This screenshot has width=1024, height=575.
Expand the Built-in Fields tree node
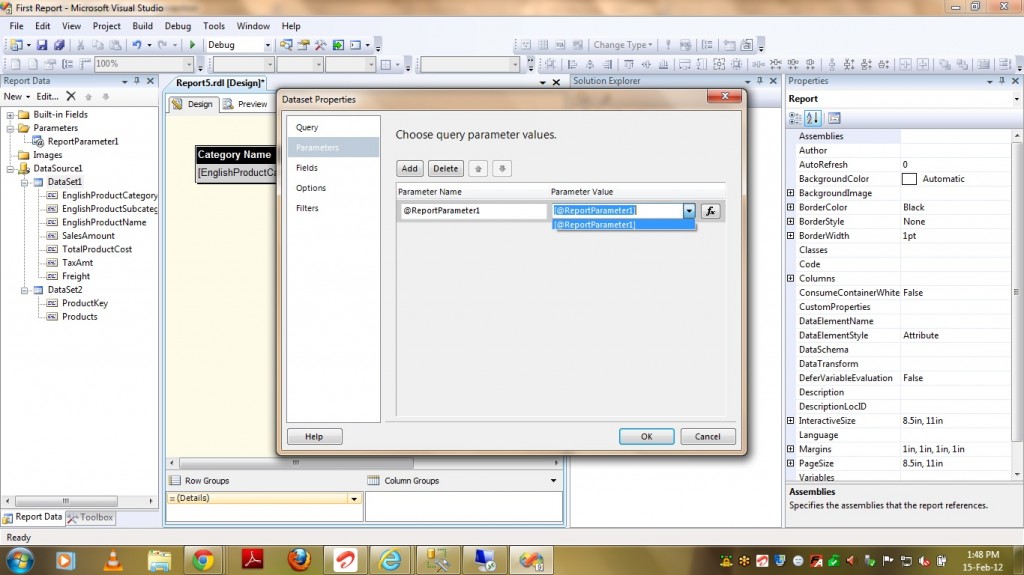tap(10, 115)
